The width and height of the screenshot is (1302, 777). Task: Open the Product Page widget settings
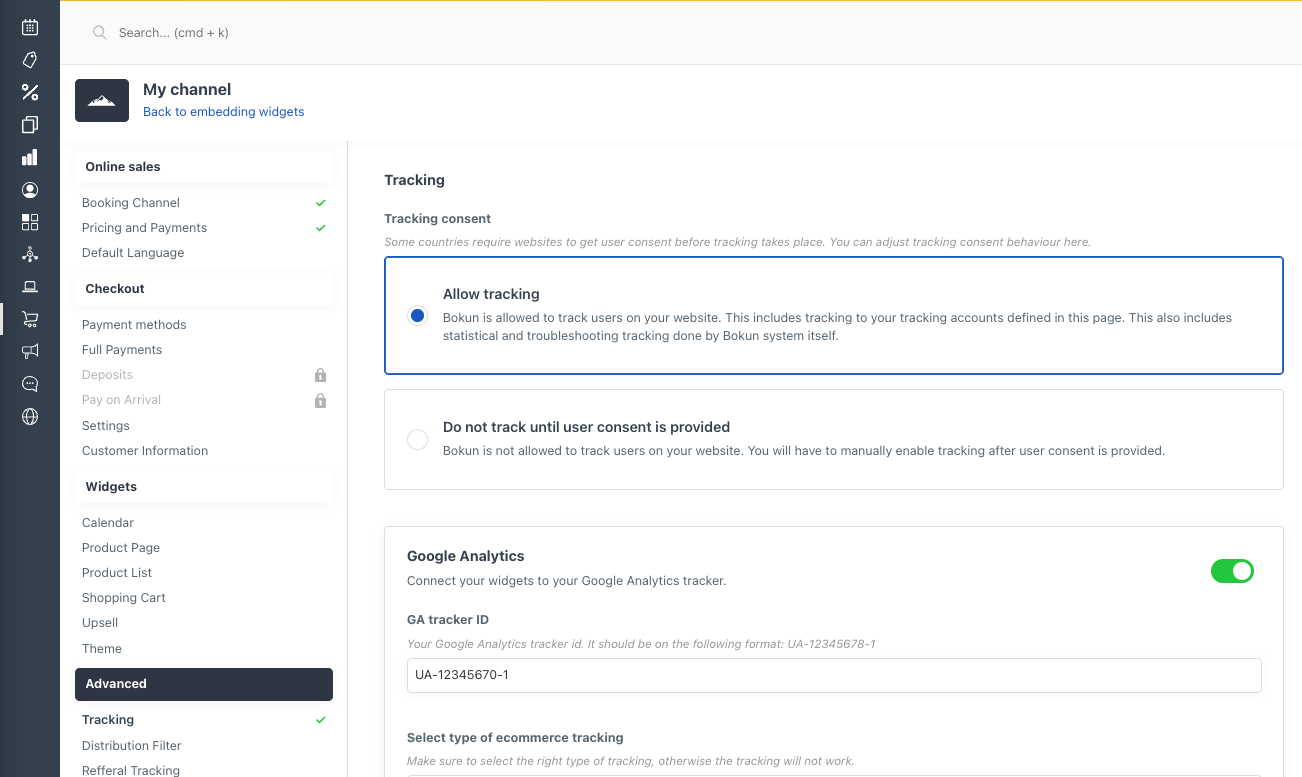[121, 548]
